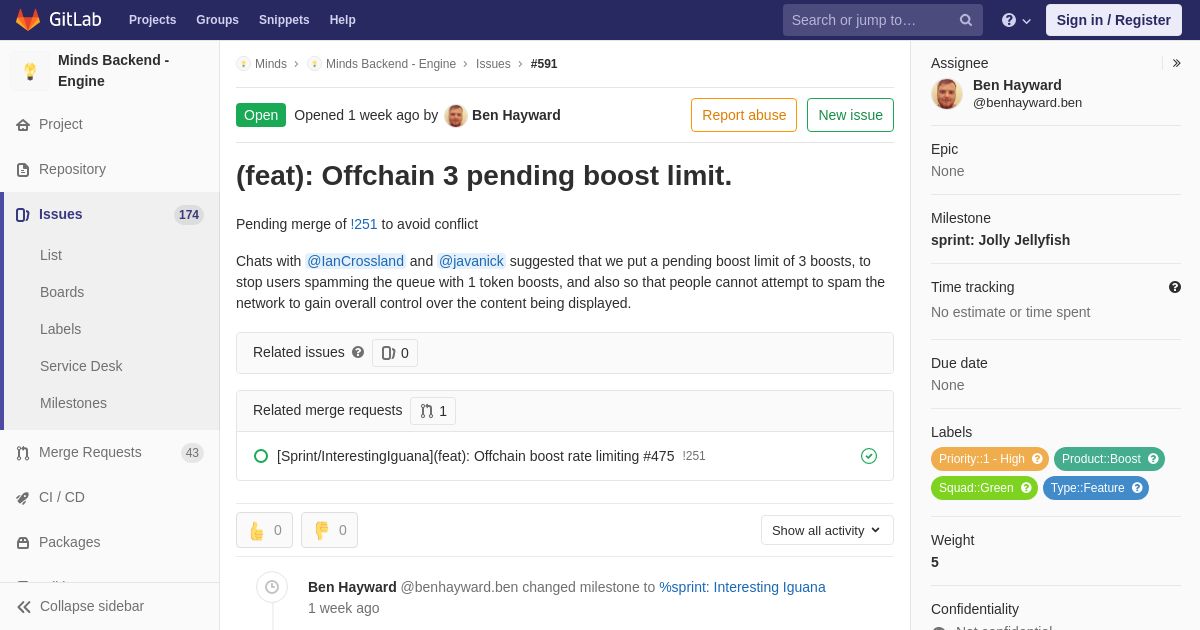Screen dimensions: 1200x630
Task: Click the Merge Requests count badge 43
Action: [192, 453]
